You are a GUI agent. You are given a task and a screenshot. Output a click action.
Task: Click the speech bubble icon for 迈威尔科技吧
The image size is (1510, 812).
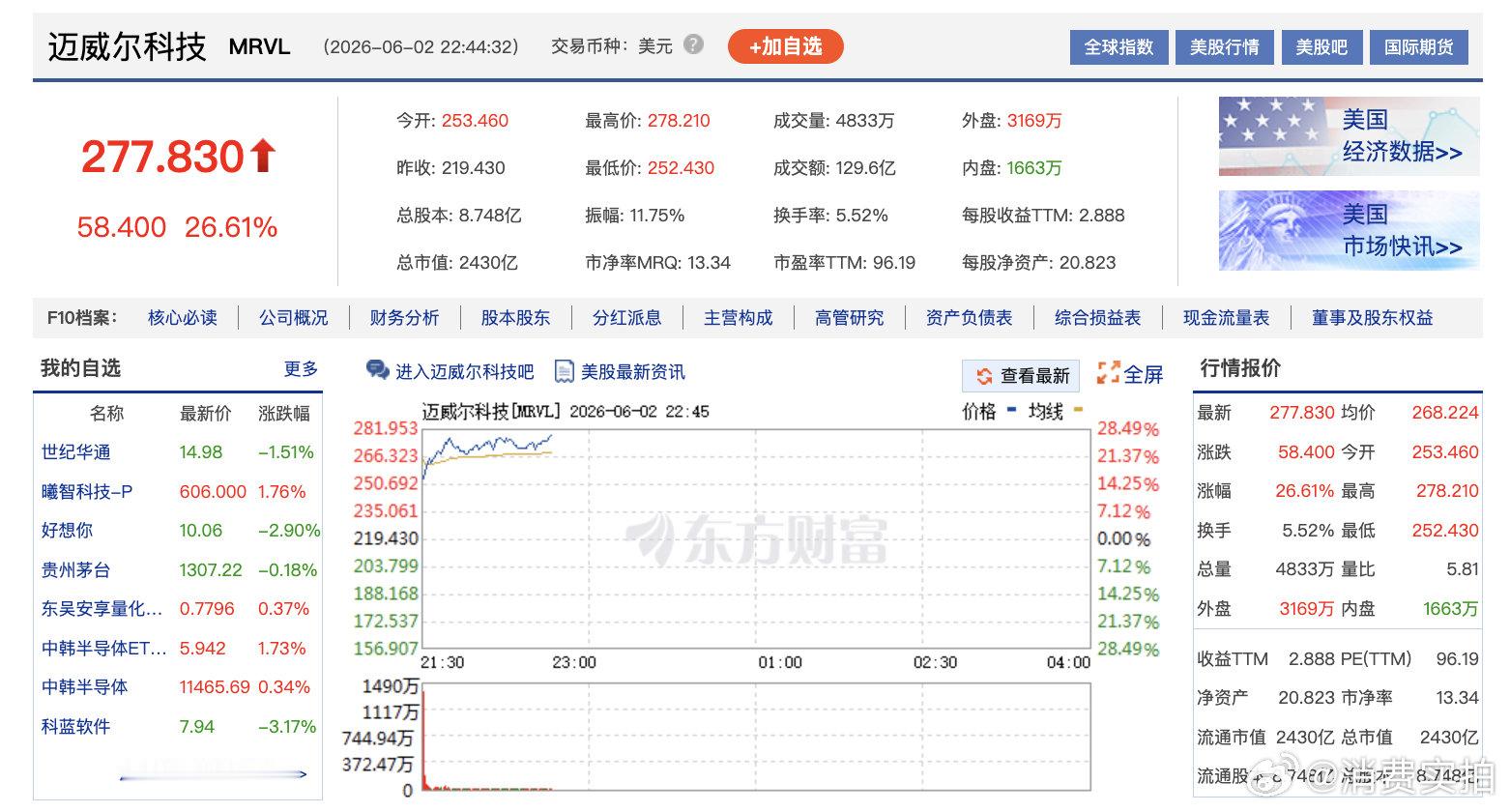(x=377, y=371)
